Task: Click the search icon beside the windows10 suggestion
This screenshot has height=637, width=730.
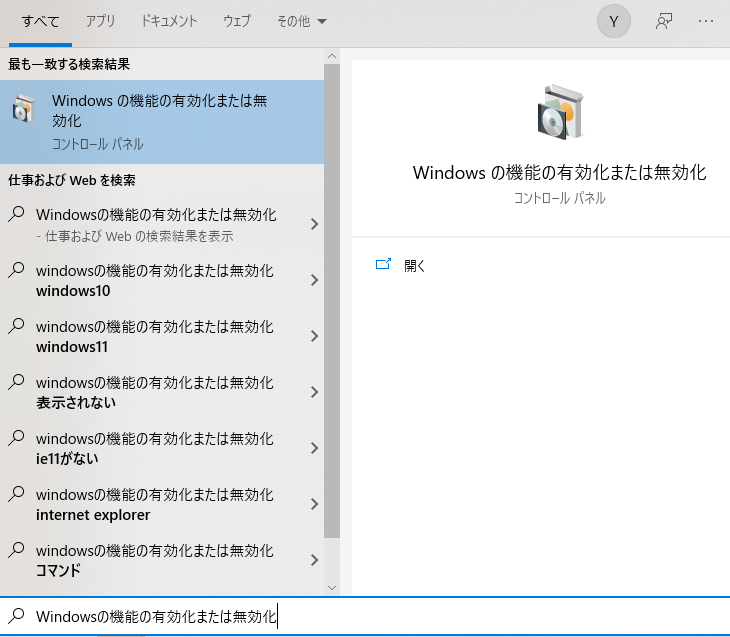Action: coord(16,270)
